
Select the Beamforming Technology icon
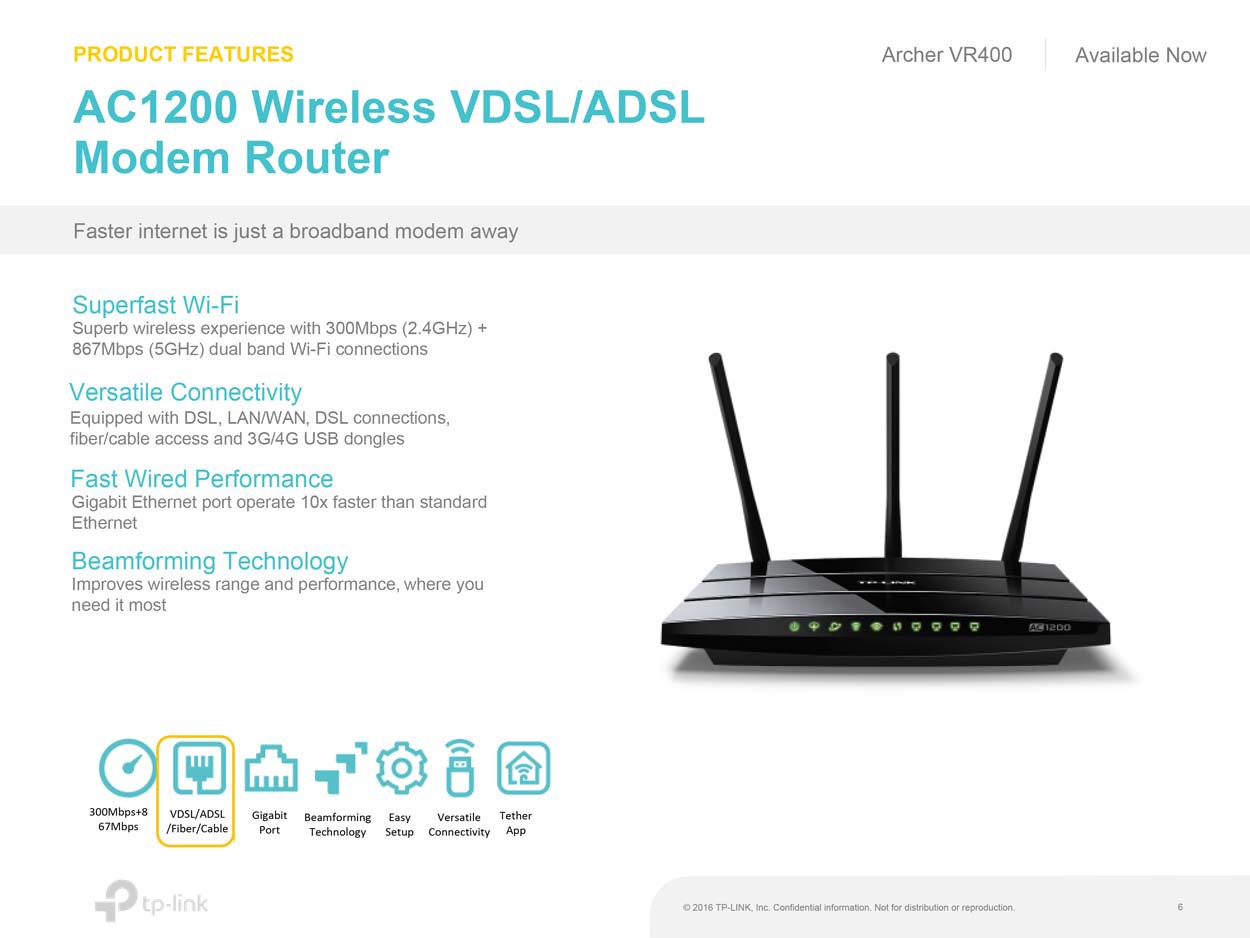[340, 768]
